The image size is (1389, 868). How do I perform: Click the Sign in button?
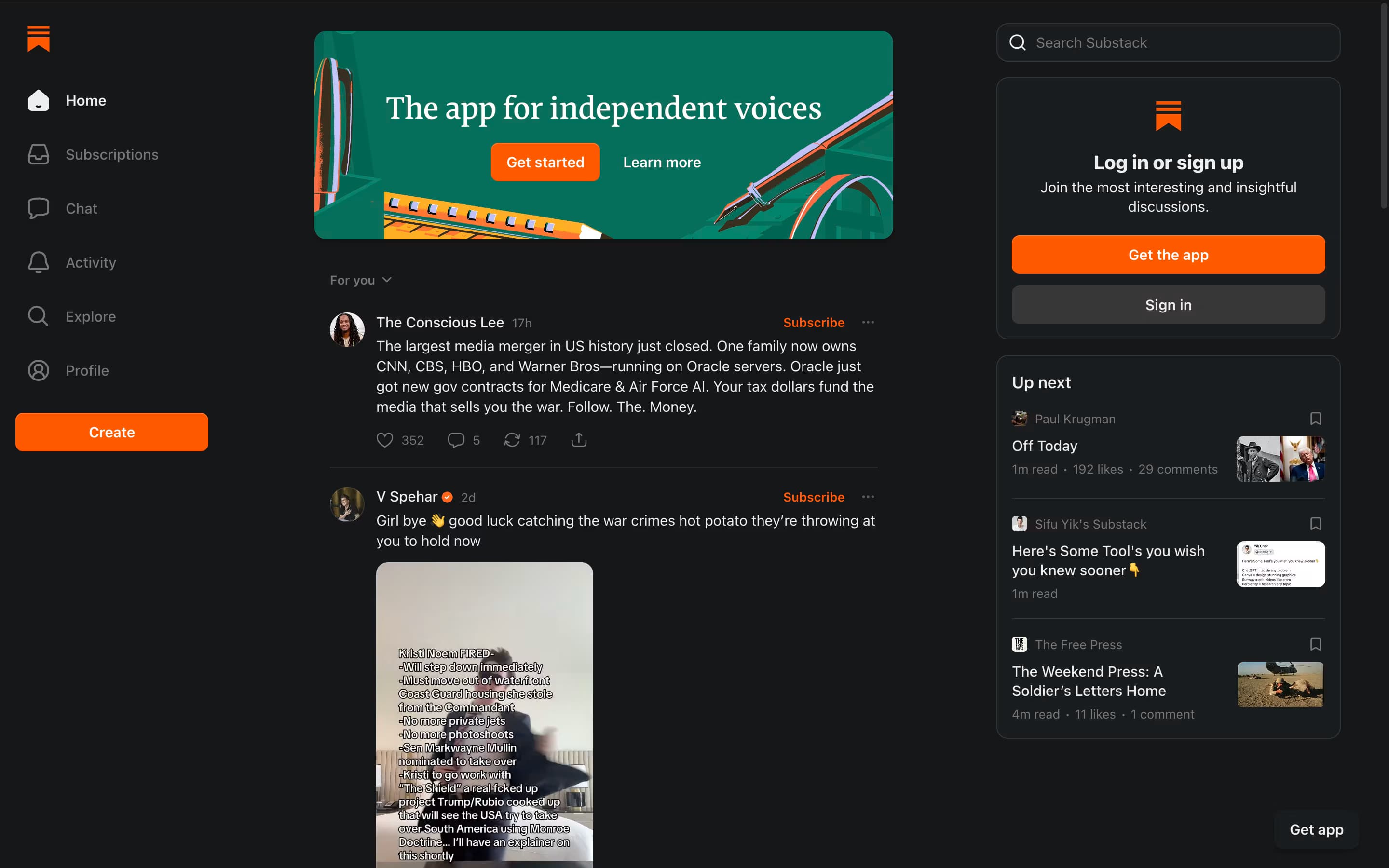(x=1168, y=305)
